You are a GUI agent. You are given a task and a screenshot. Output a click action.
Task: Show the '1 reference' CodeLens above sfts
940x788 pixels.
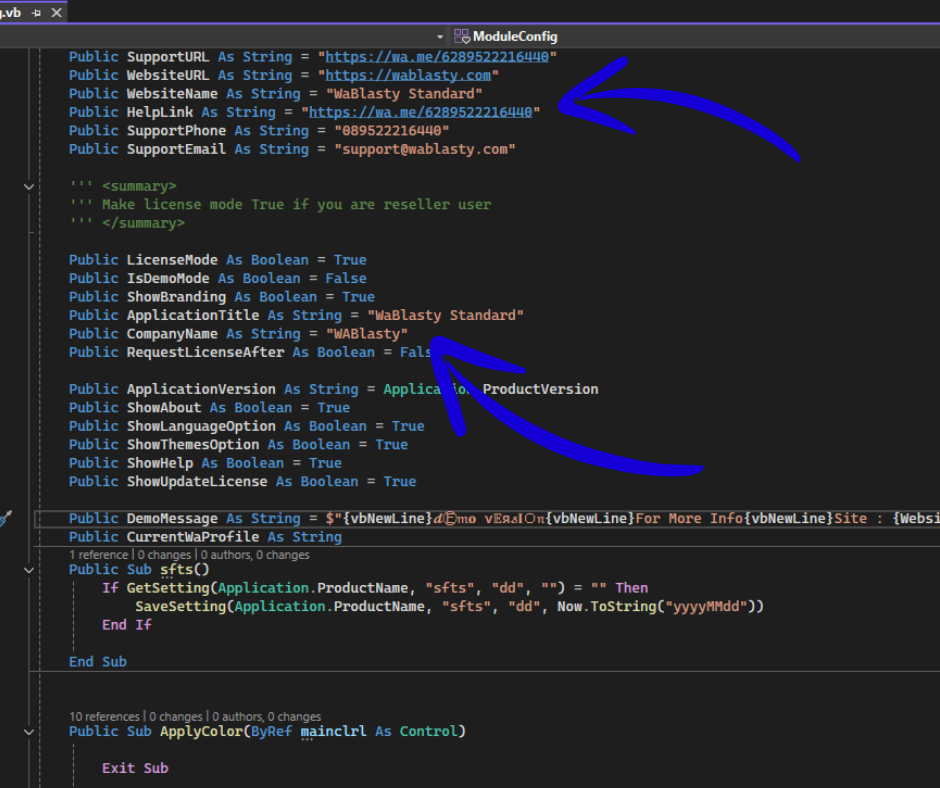(x=100, y=554)
